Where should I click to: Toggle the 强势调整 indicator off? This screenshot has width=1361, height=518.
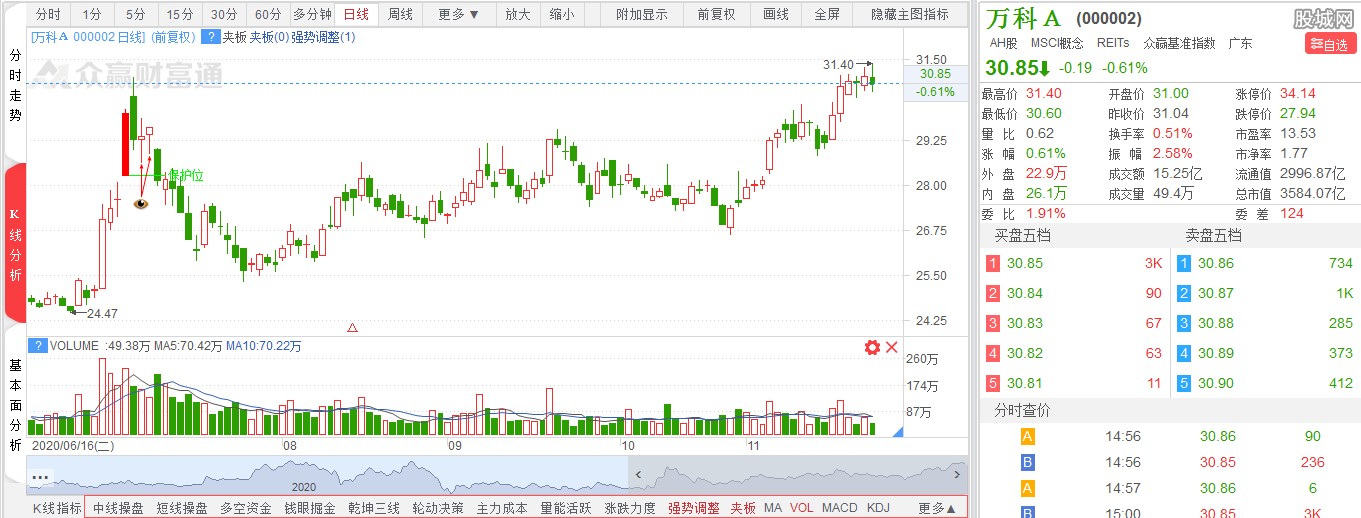pyautogui.click(x=694, y=508)
